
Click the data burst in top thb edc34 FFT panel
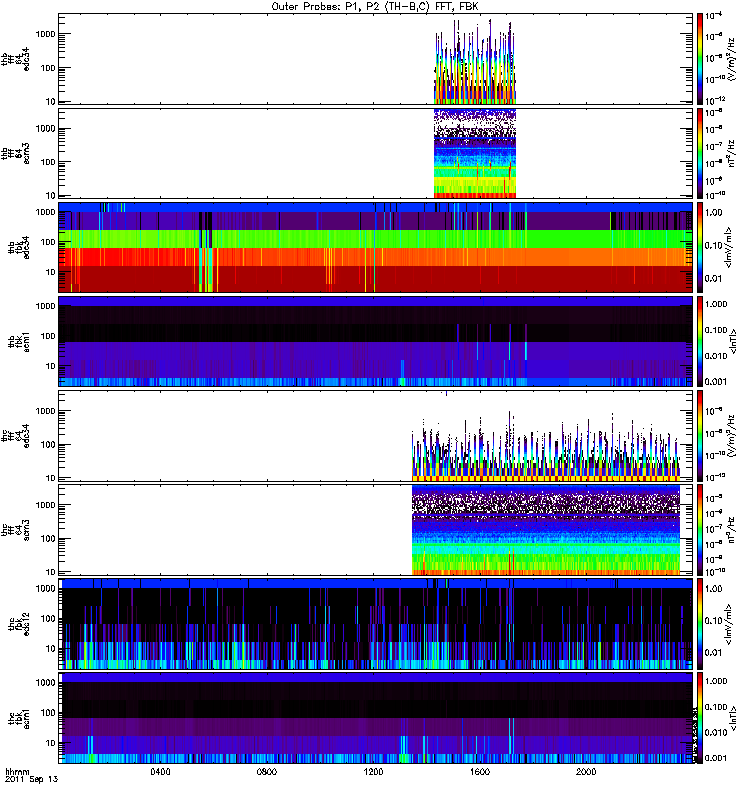click(x=474, y=70)
